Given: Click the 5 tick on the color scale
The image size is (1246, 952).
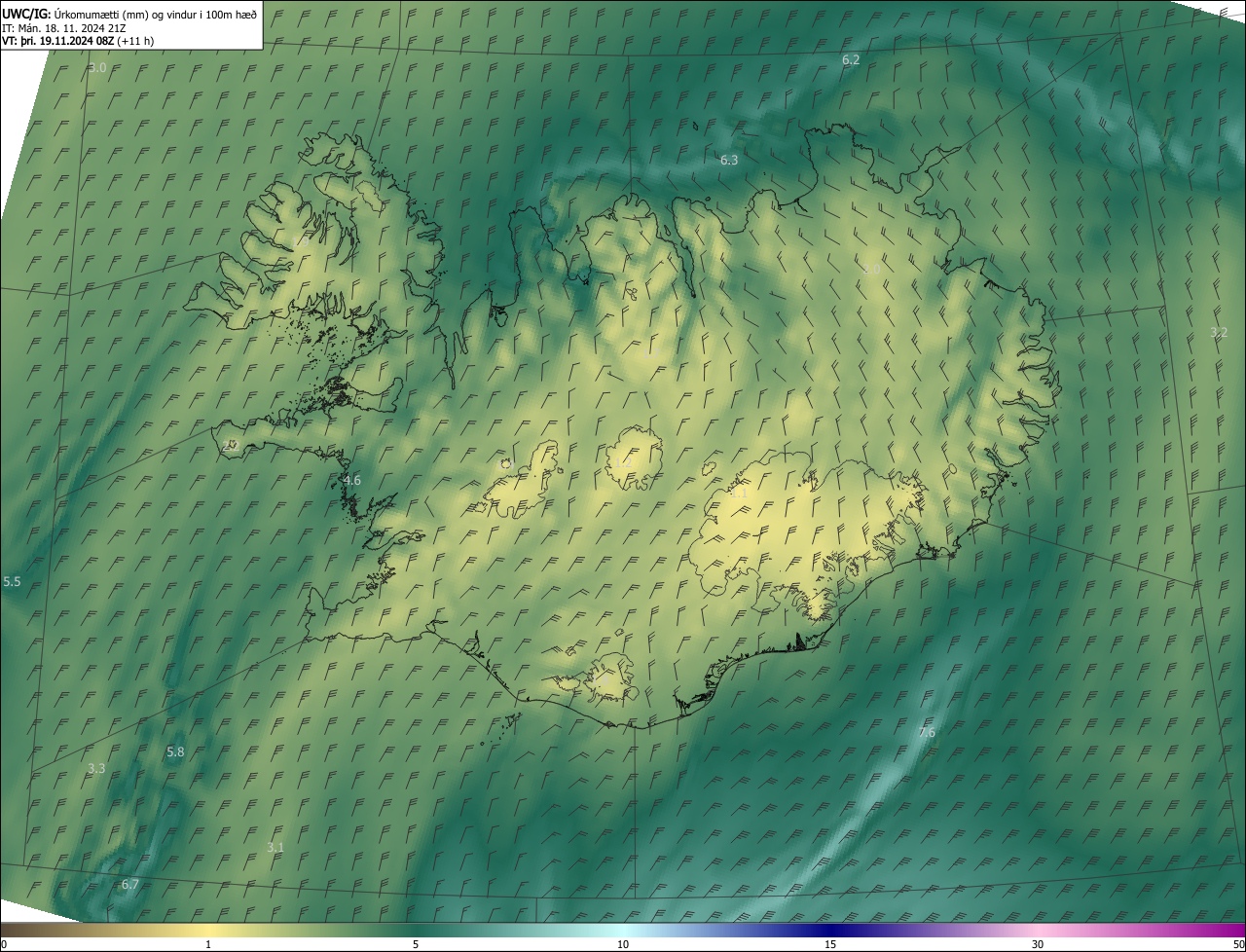Looking at the screenshot, I should 416,944.
